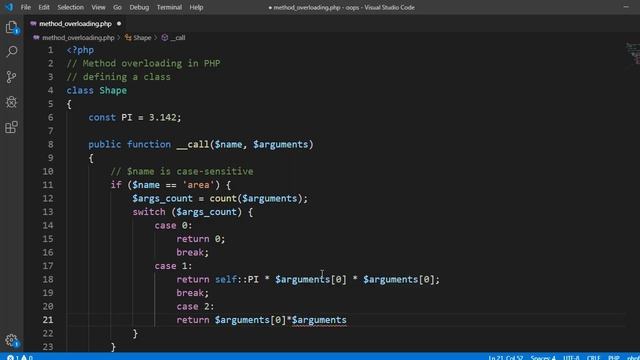Viewport: 640px width, 360px height.
Task: Open the Extensions view
Action: tap(11, 127)
